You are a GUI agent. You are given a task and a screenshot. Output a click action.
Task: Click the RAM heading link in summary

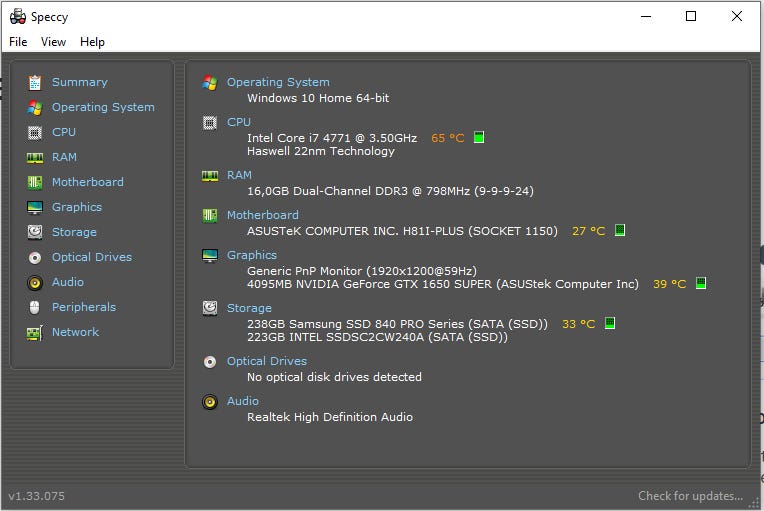pos(239,175)
